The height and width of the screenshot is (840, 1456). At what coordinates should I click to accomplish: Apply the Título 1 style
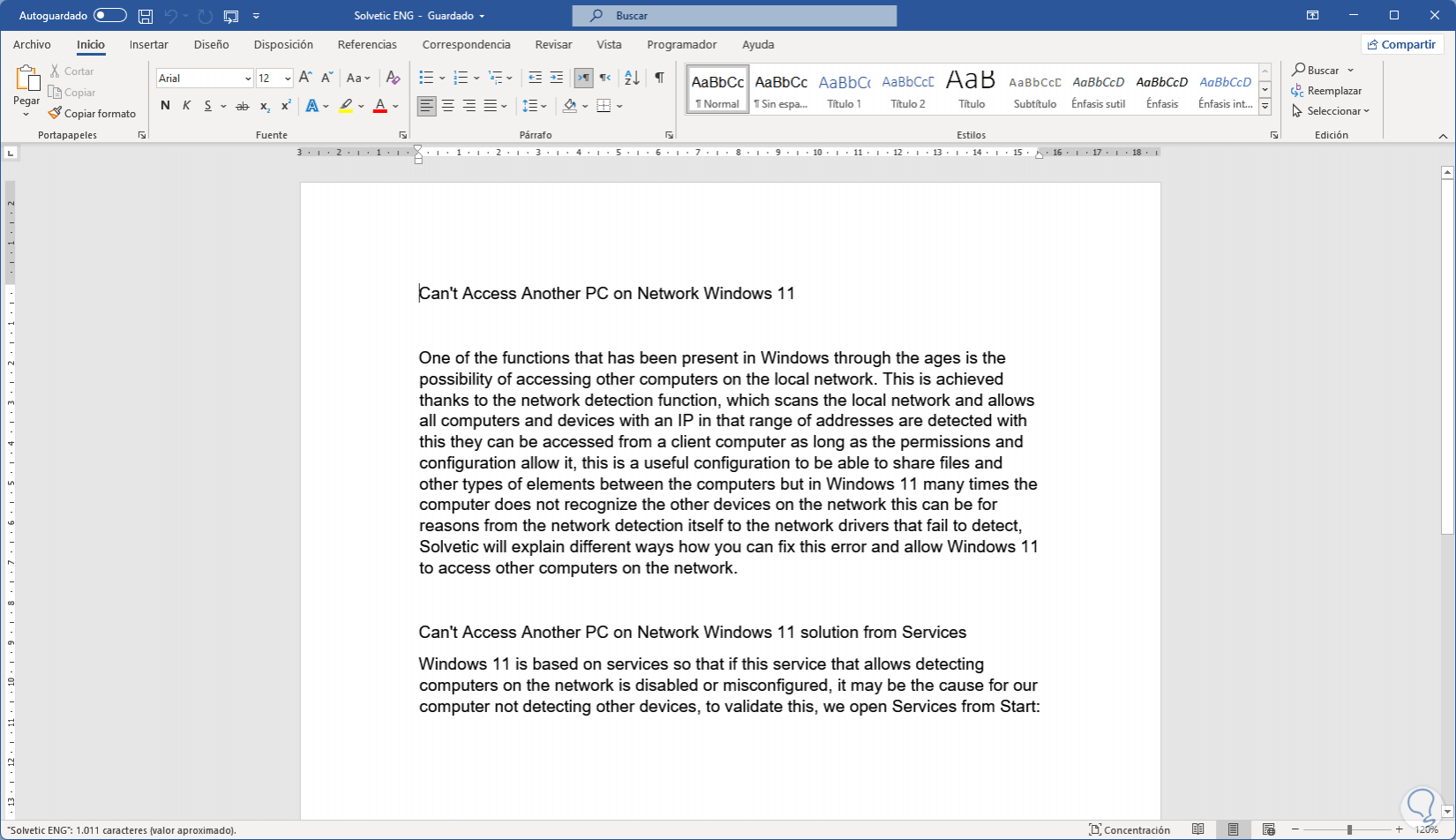(x=844, y=90)
